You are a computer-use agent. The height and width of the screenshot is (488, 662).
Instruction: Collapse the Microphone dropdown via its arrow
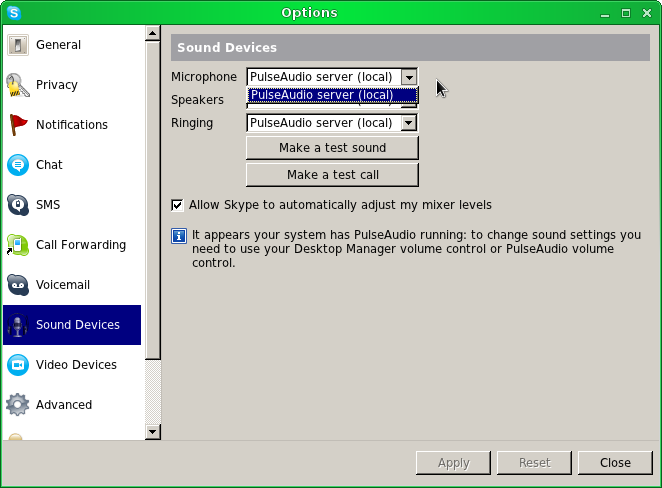(409, 77)
